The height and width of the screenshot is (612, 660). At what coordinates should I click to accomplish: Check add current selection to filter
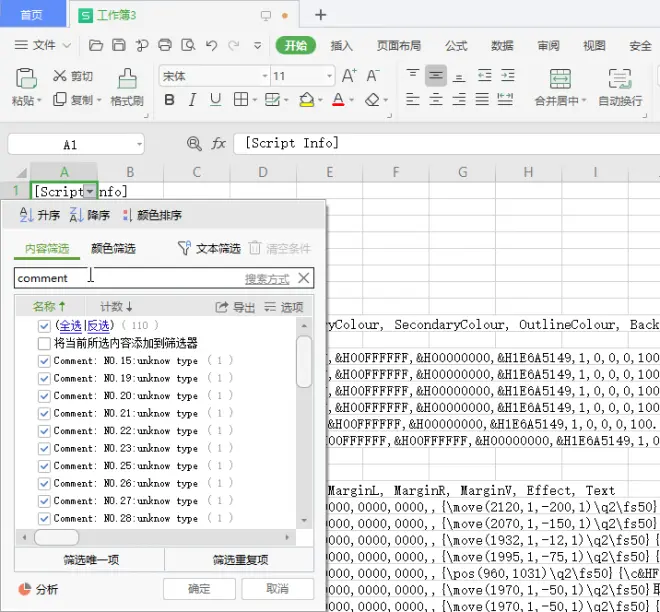coord(44,343)
